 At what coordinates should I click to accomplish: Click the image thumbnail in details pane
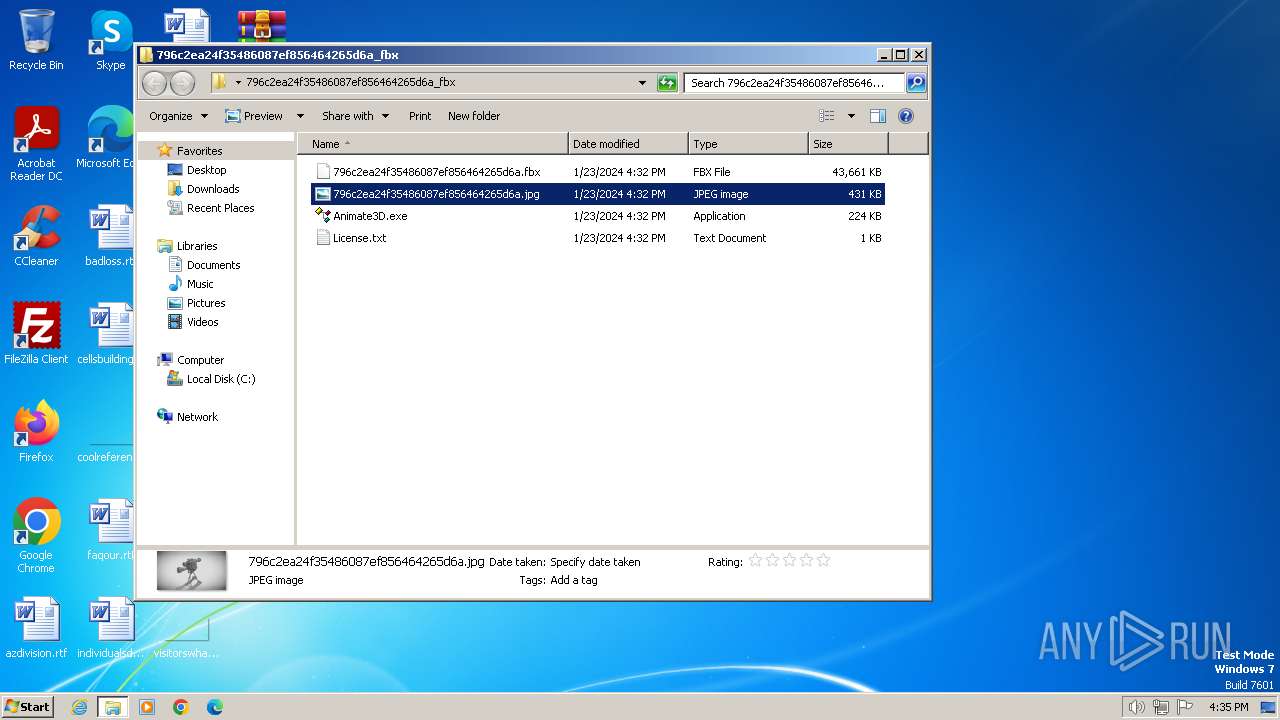coord(191,571)
